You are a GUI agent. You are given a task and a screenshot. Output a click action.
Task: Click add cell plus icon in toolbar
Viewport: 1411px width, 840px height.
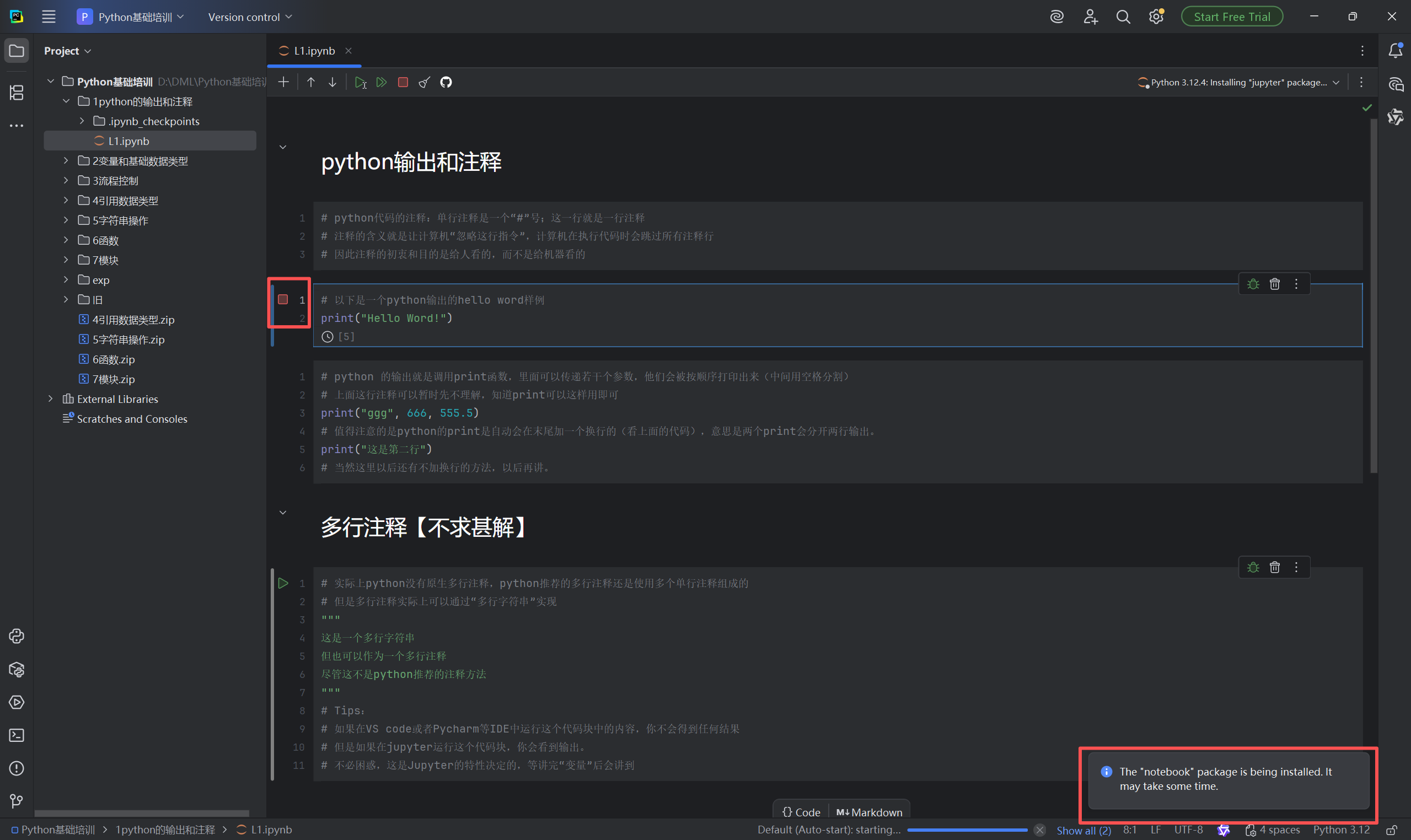[x=283, y=83]
